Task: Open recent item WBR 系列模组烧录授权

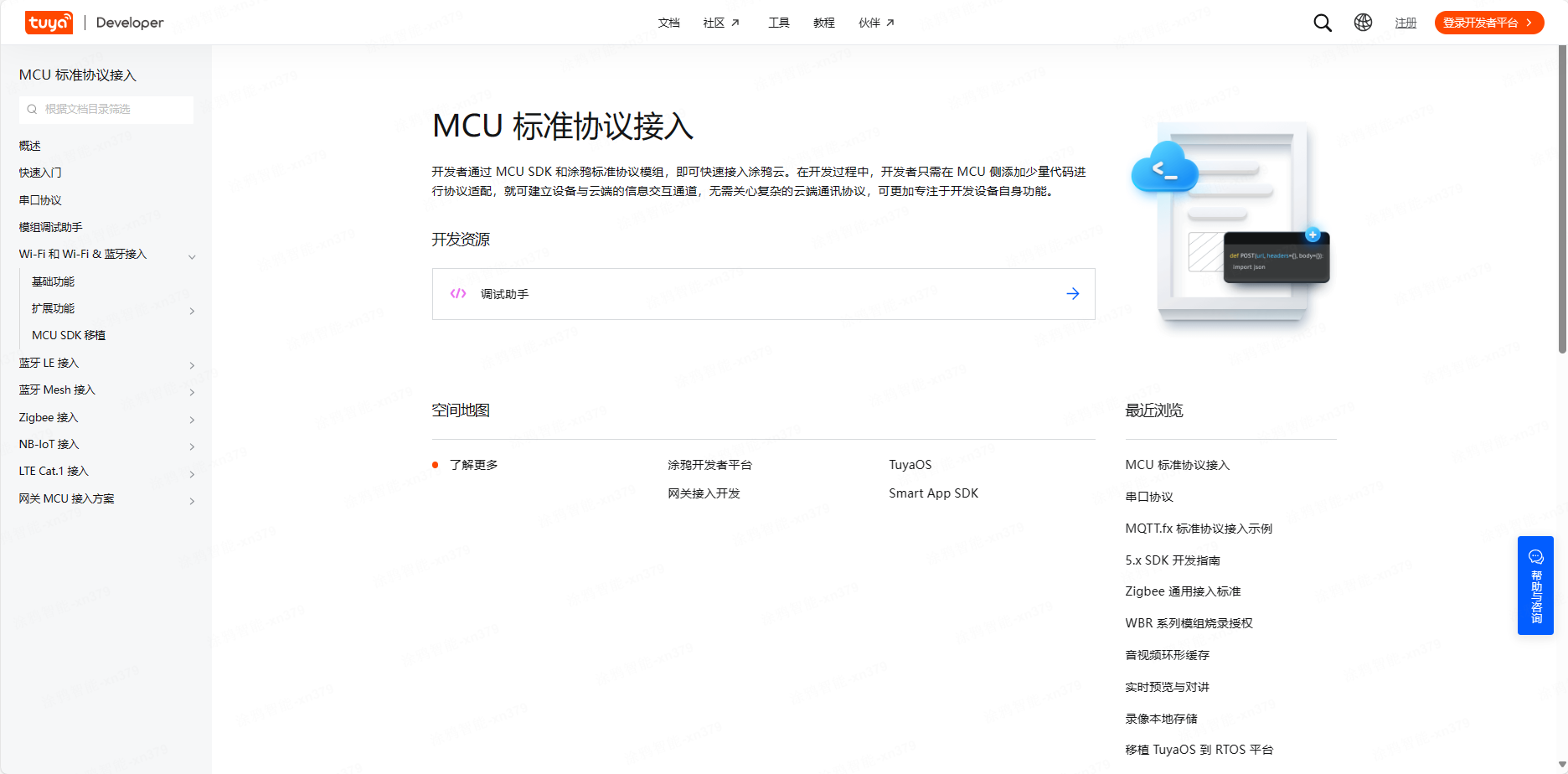Action: click(1189, 623)
